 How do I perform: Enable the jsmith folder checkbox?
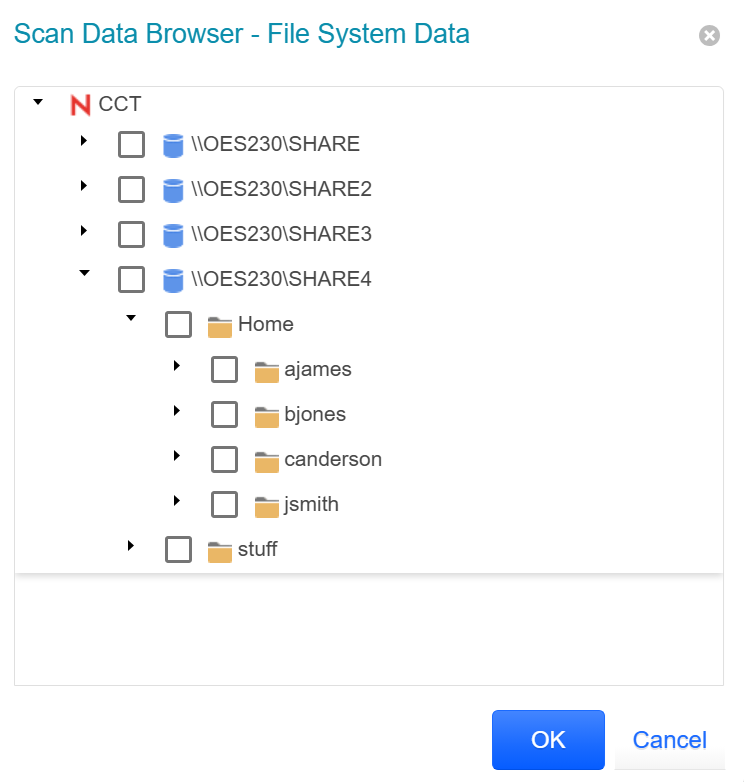point(225,505)
